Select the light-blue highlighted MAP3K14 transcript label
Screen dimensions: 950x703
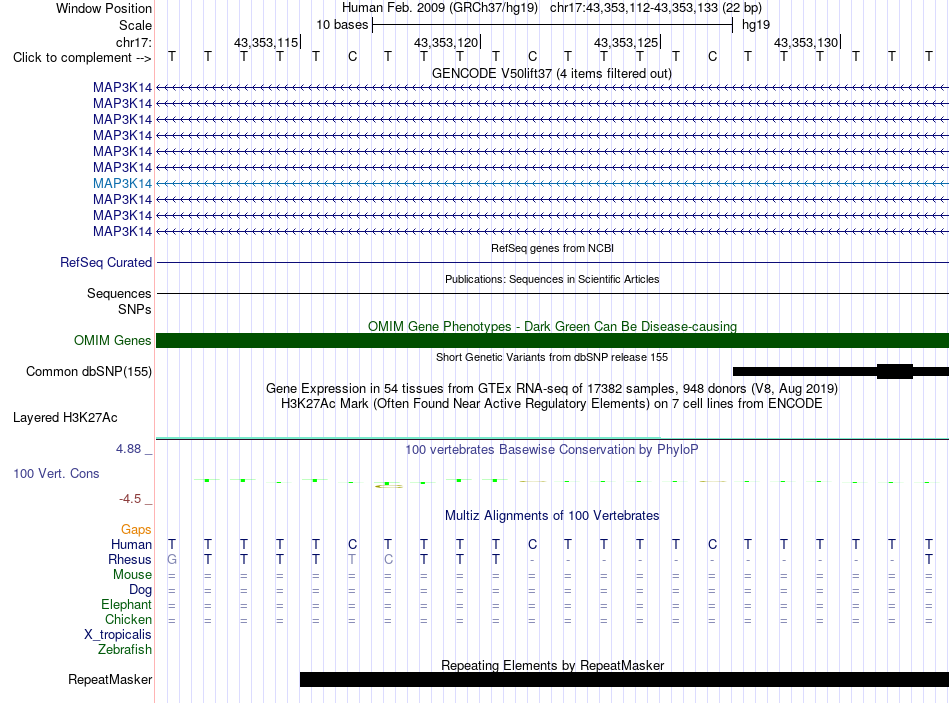pos(122,183)
